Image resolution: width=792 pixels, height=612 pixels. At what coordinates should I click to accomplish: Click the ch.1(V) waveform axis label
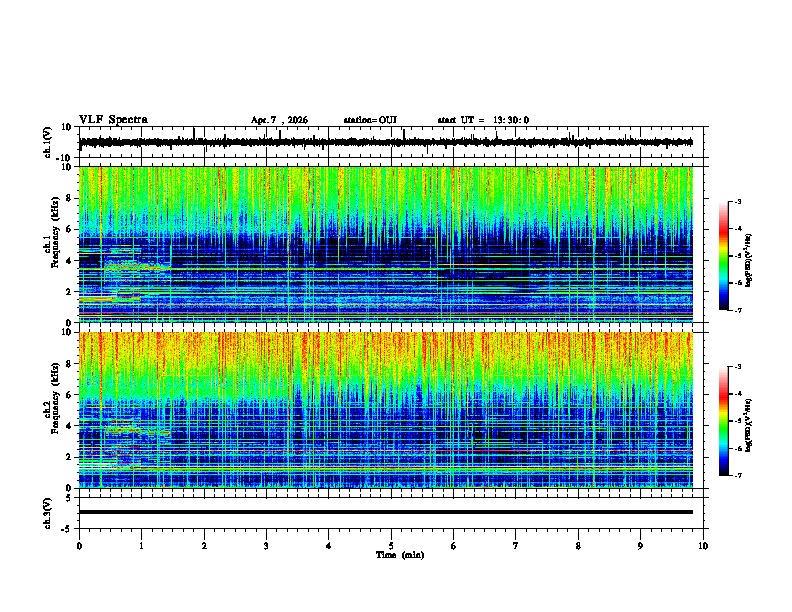pyautogui.click(x=48, y=142)
